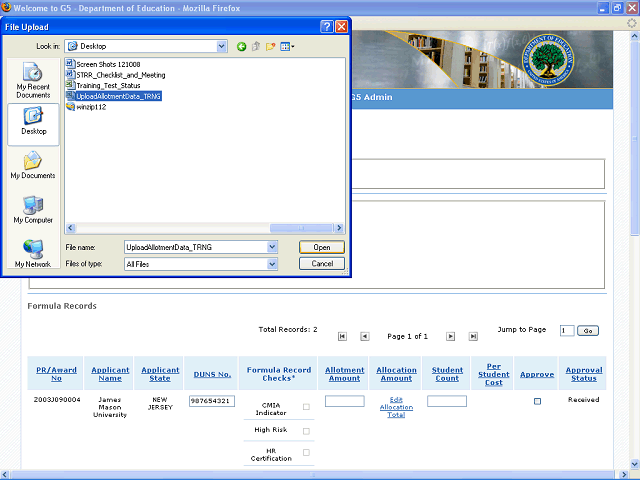Go to next page of records
The width and height of the screenshot is (640, 480).
[450, 336]
